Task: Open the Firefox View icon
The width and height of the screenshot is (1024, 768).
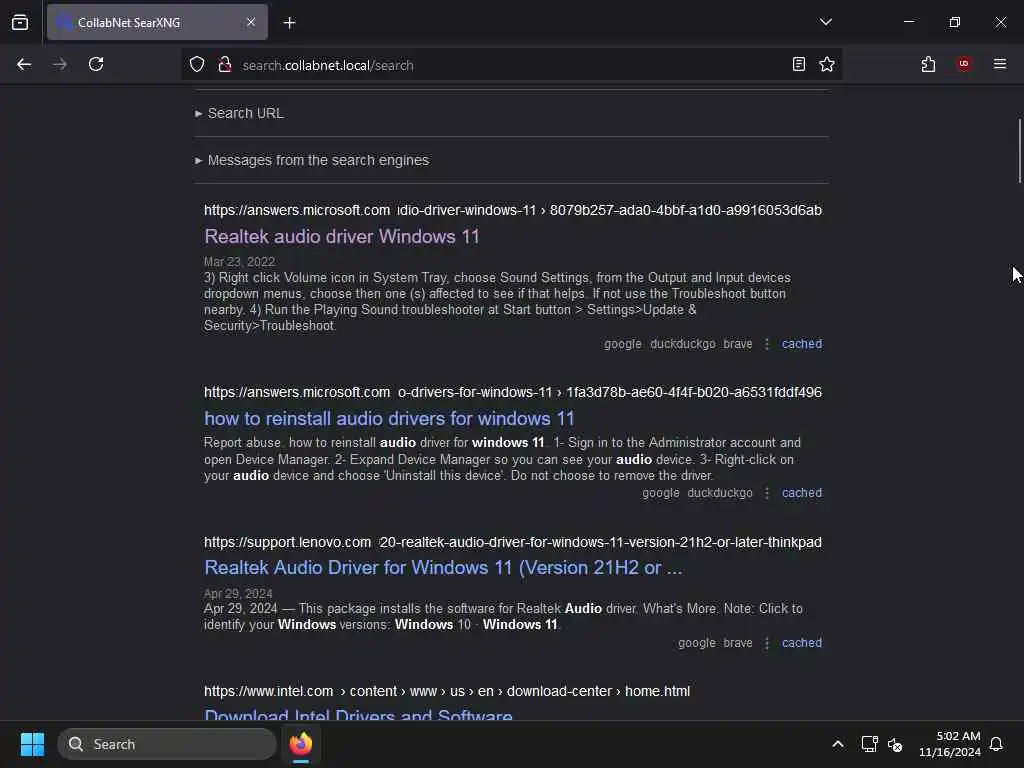Action: pos(20,22)
